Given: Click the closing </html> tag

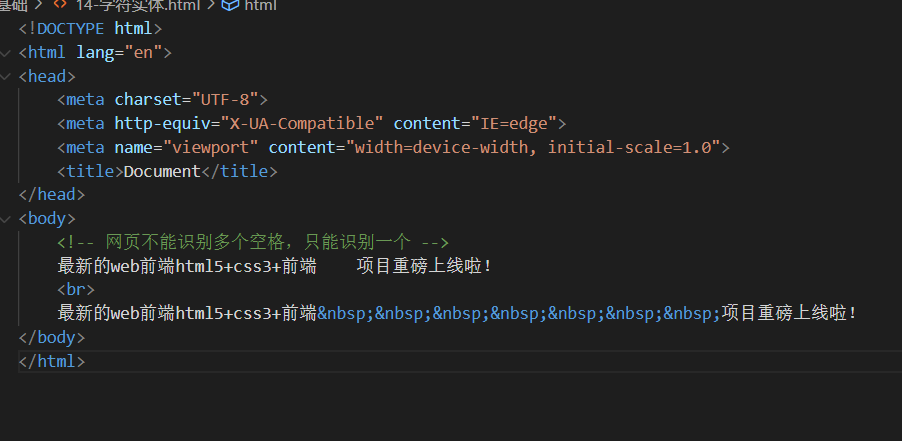Looking at the screenshot, I should tap(52, 361).
